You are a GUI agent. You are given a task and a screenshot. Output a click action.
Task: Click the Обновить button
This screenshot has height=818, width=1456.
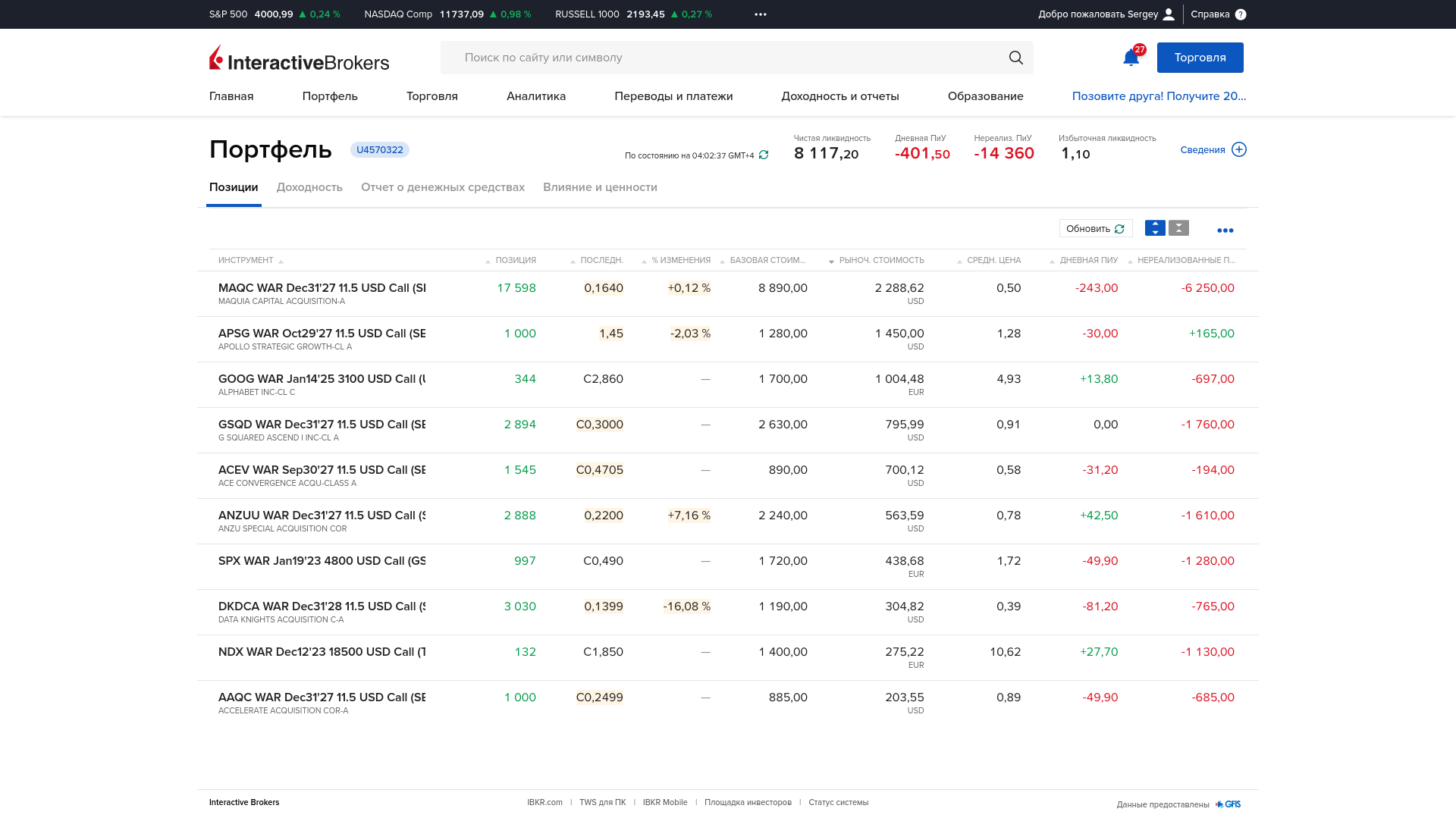[1096, 228]
